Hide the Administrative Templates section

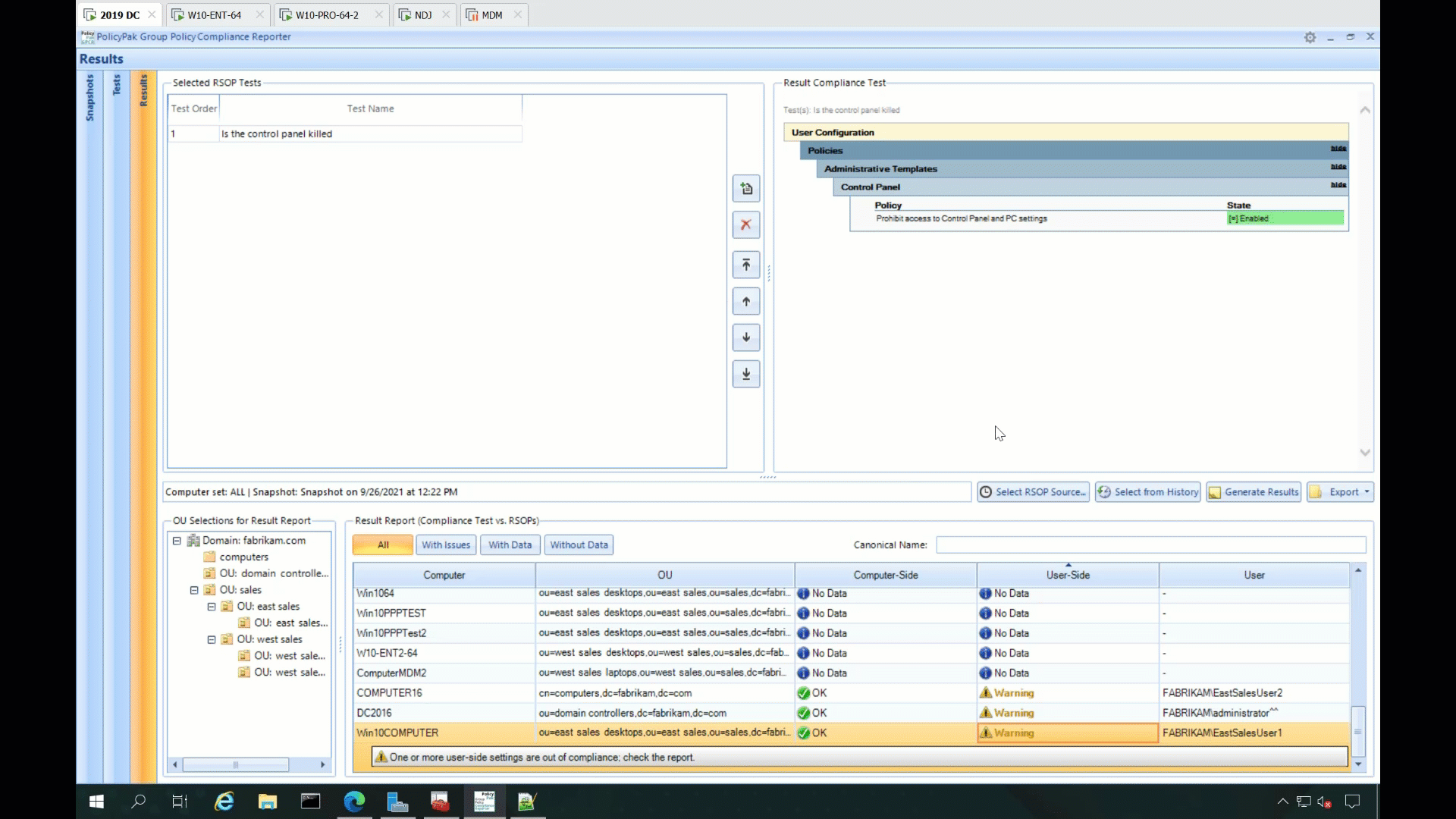click(x=1338, y=167)
